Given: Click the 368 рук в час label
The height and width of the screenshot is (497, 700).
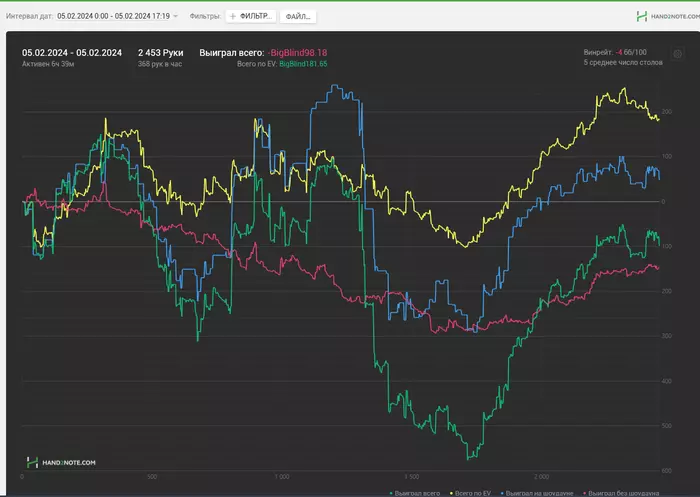Looking at the screenshot, I should 160,64.
